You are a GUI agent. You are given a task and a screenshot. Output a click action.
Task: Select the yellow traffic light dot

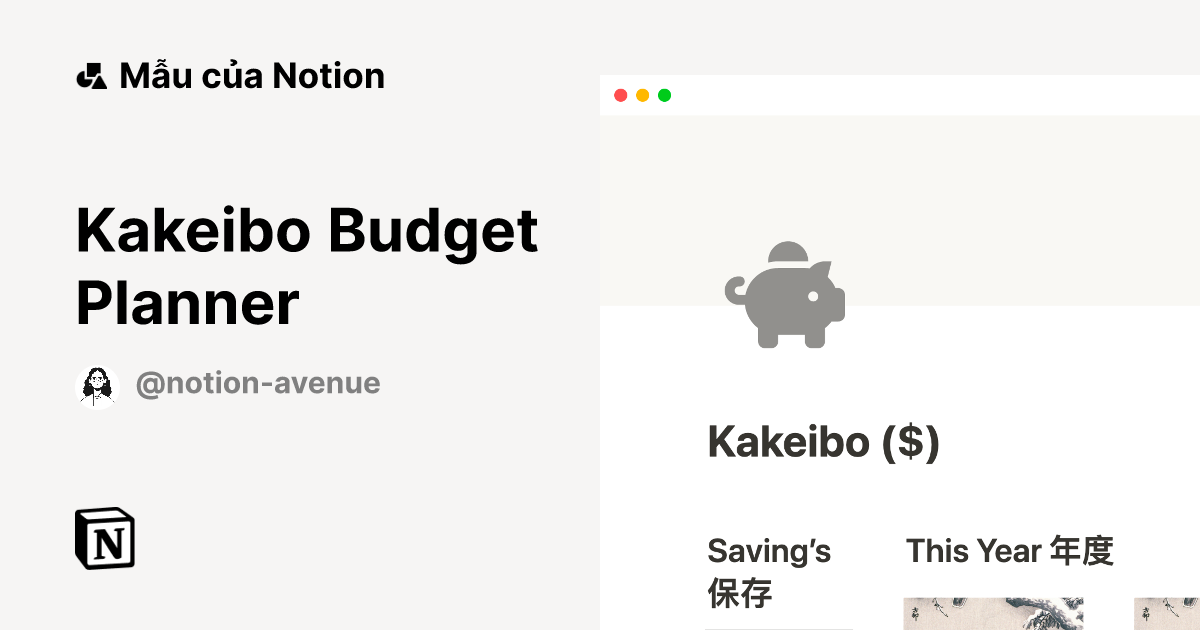643,95
